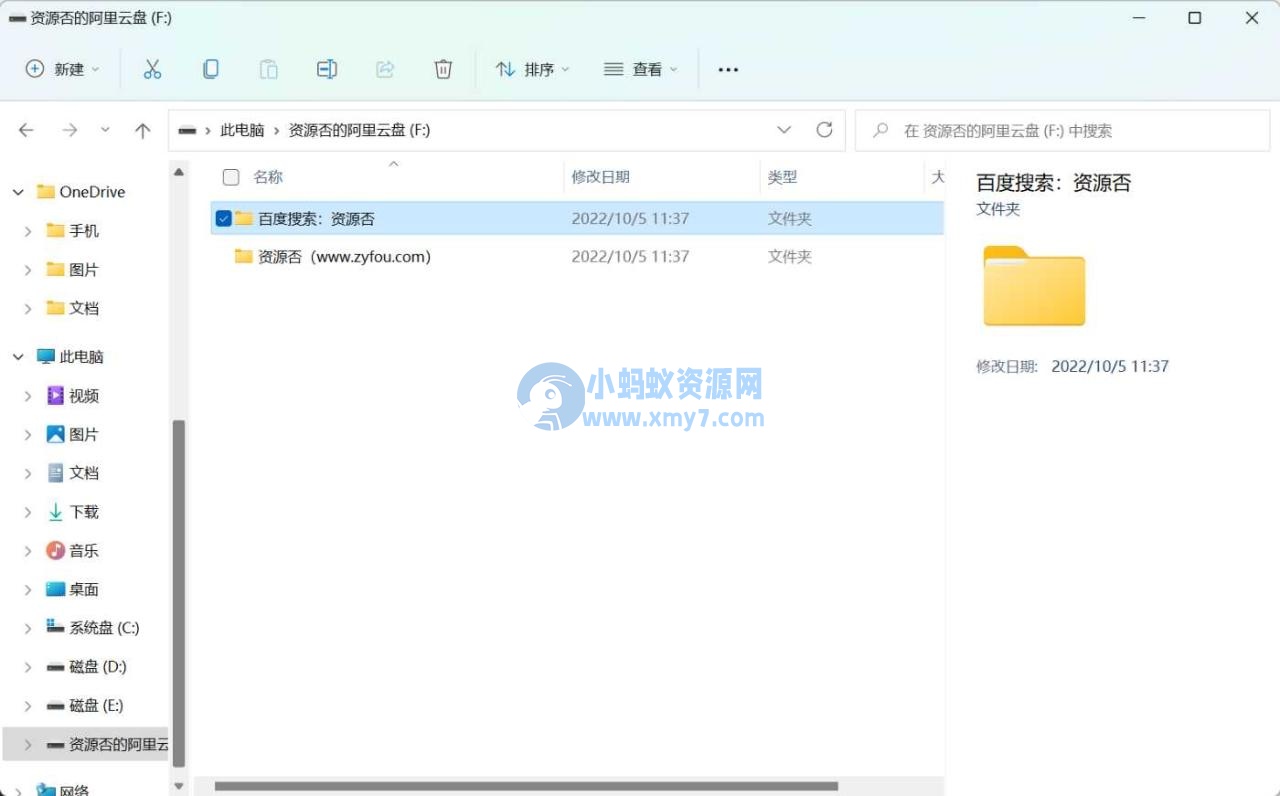Screen dimensions: 1280x796
Task: Click the Delete trash can icon
Action: pyautogui.click(x=443, y=69)
